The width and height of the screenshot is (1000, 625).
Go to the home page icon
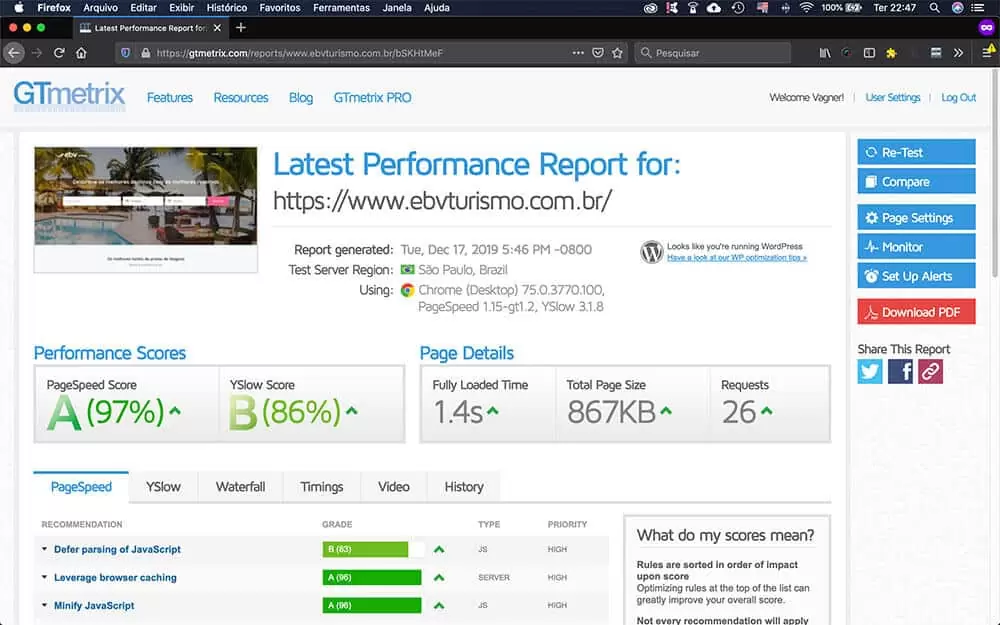click(x=81, y=53)
